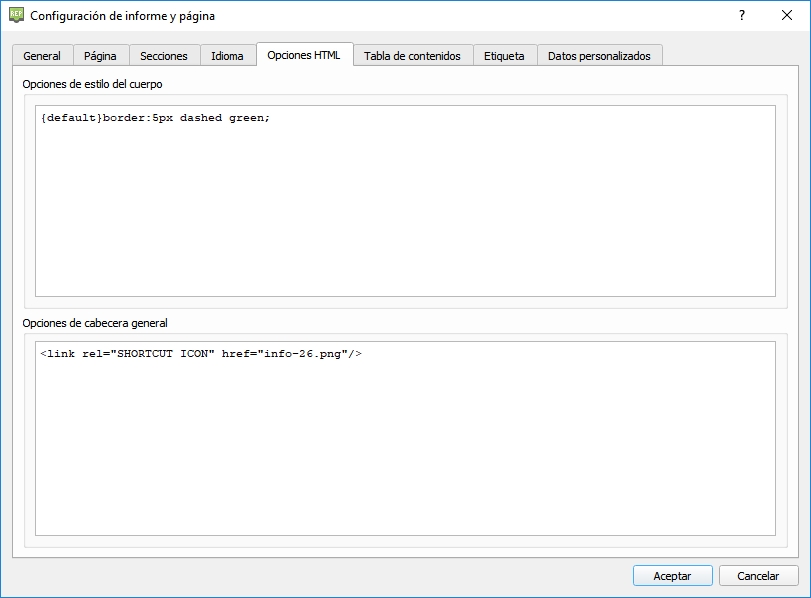The height and width of the screenshot is (598, 811).
Task: Switch to the General tab
Action: coord(42,56)
